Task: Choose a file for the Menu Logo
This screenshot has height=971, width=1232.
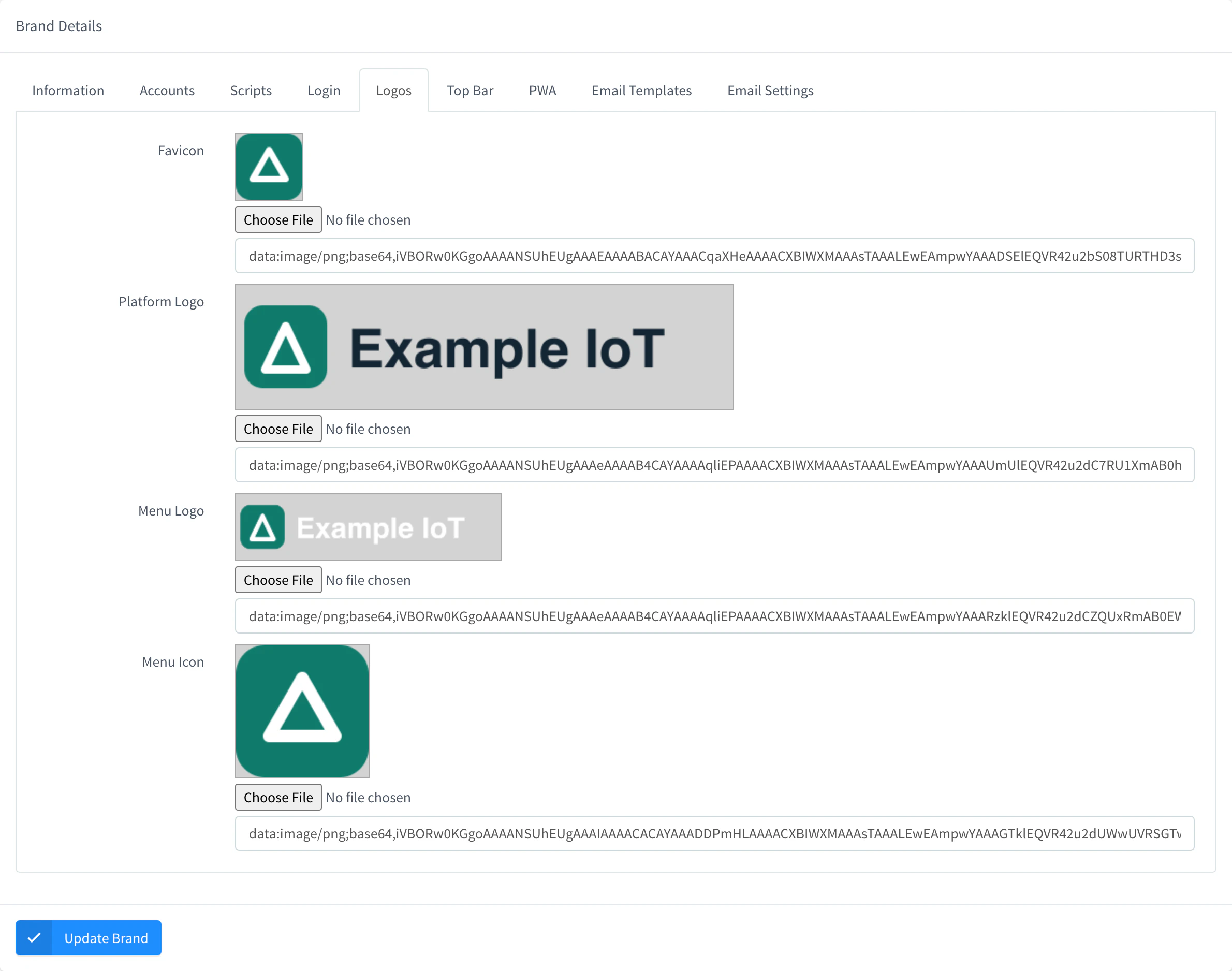Action: [278, 580]
